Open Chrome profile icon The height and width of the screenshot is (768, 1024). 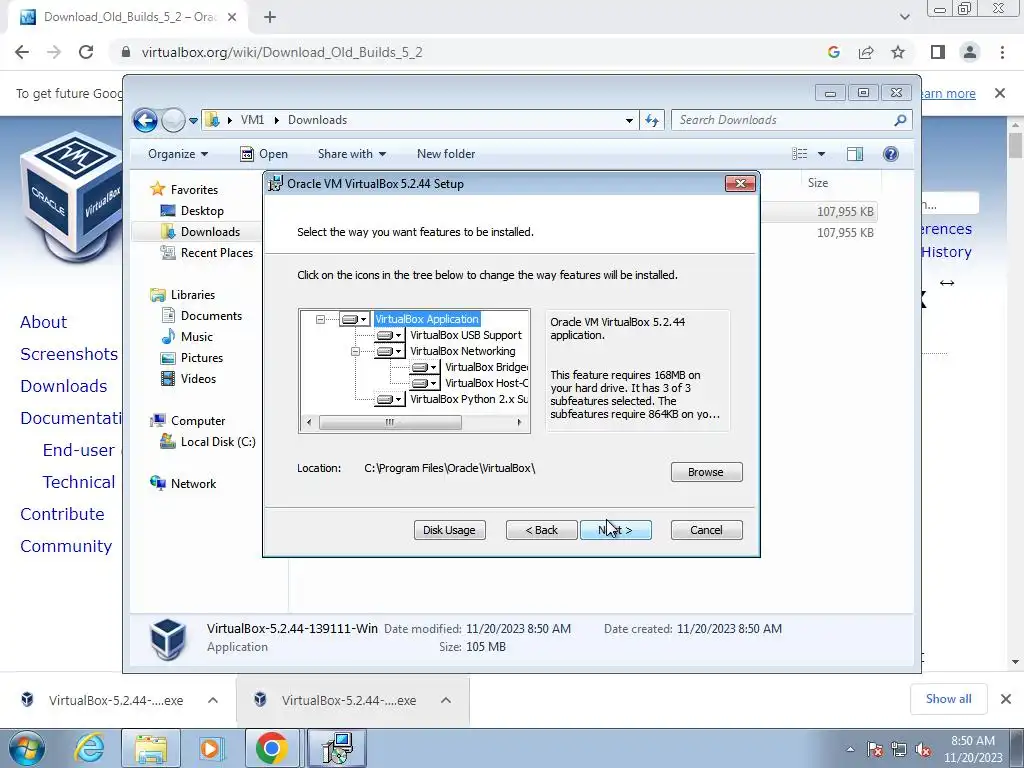[x=970, y=52]
